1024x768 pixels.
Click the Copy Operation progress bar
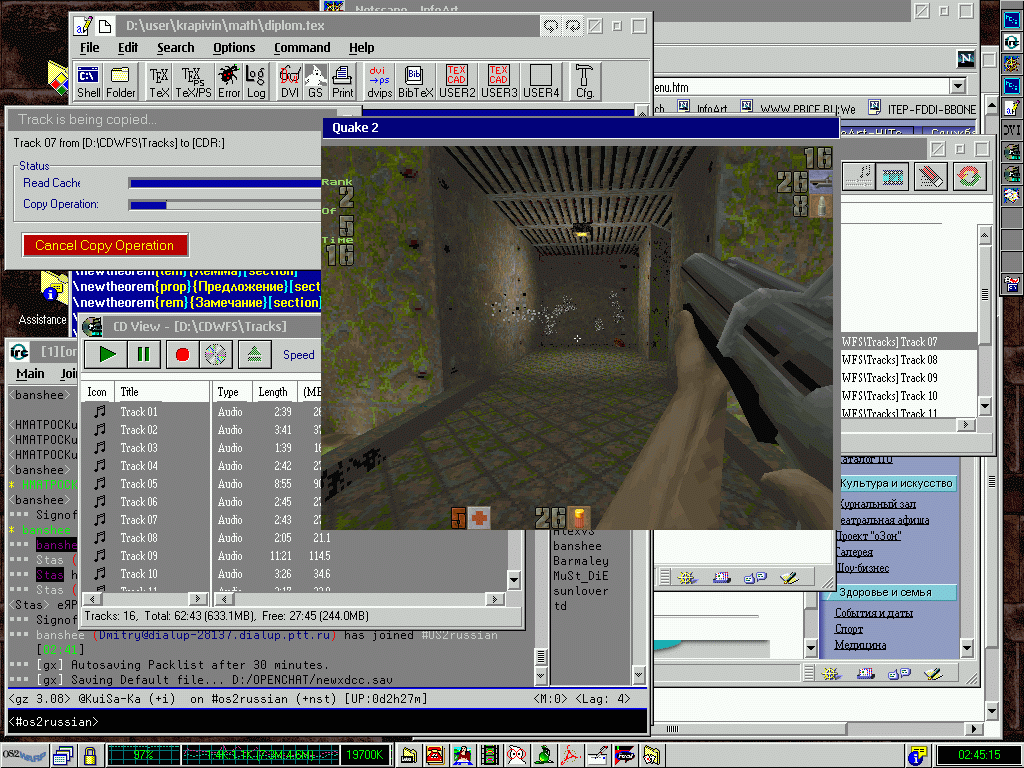pos(225,205)
